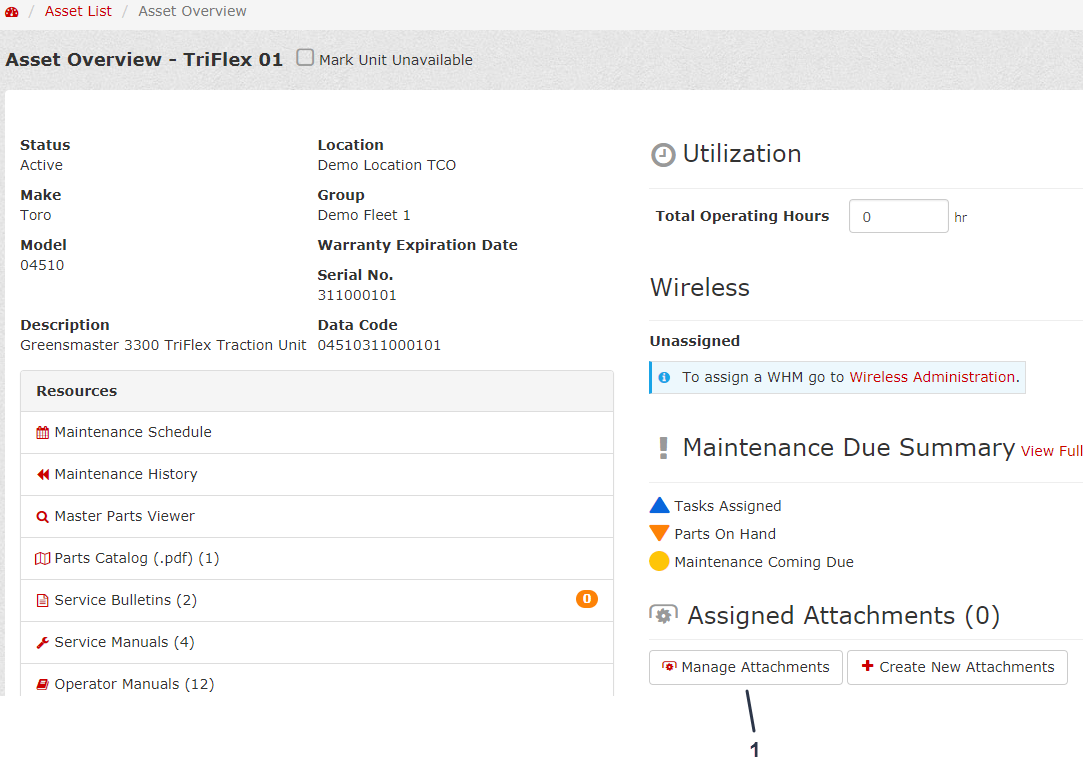Click the Create New Attachments button

(x=957, y=668)
